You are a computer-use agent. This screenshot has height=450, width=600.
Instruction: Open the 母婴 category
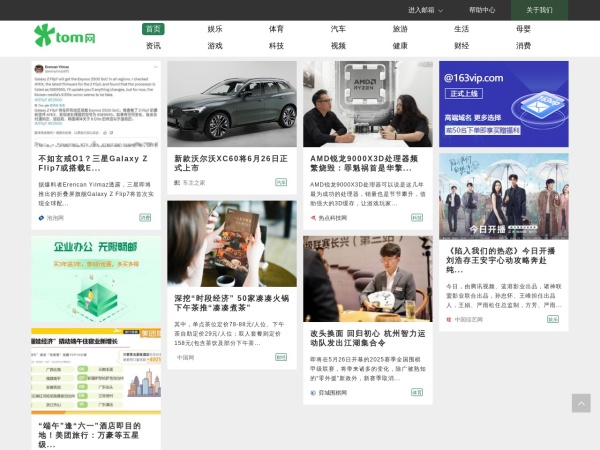pyautogui.click(x=523, y=29)
